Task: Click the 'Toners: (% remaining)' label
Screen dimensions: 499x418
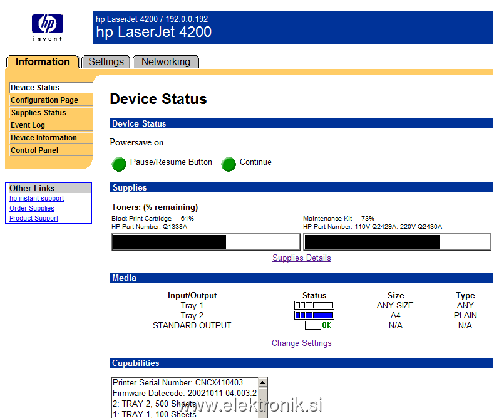Action: coord(155,207)
